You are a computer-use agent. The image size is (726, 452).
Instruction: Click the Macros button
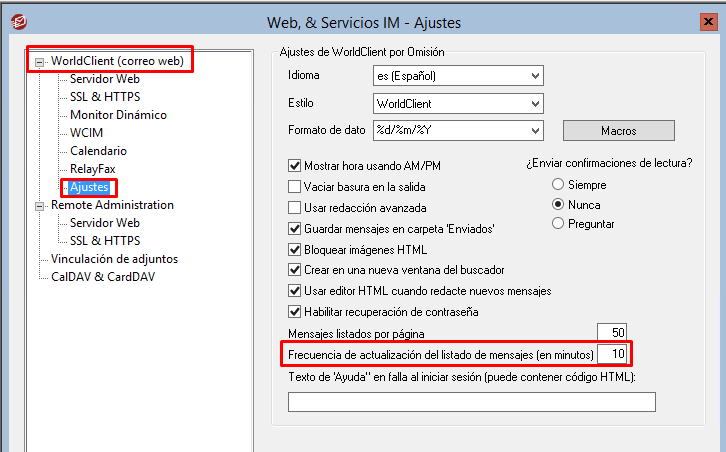(x=618, y=131)
